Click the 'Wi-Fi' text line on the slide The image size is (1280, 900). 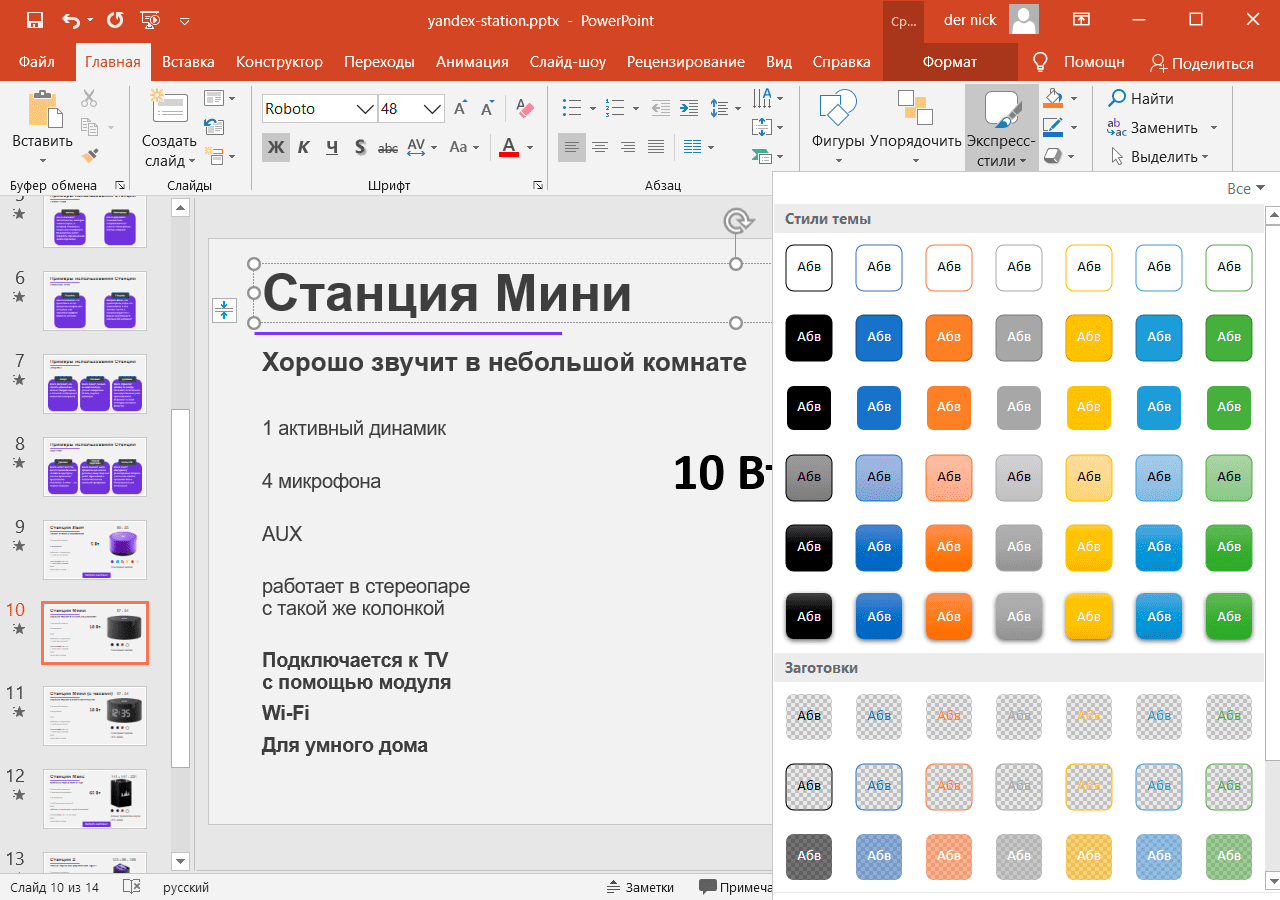coord(286,713)
